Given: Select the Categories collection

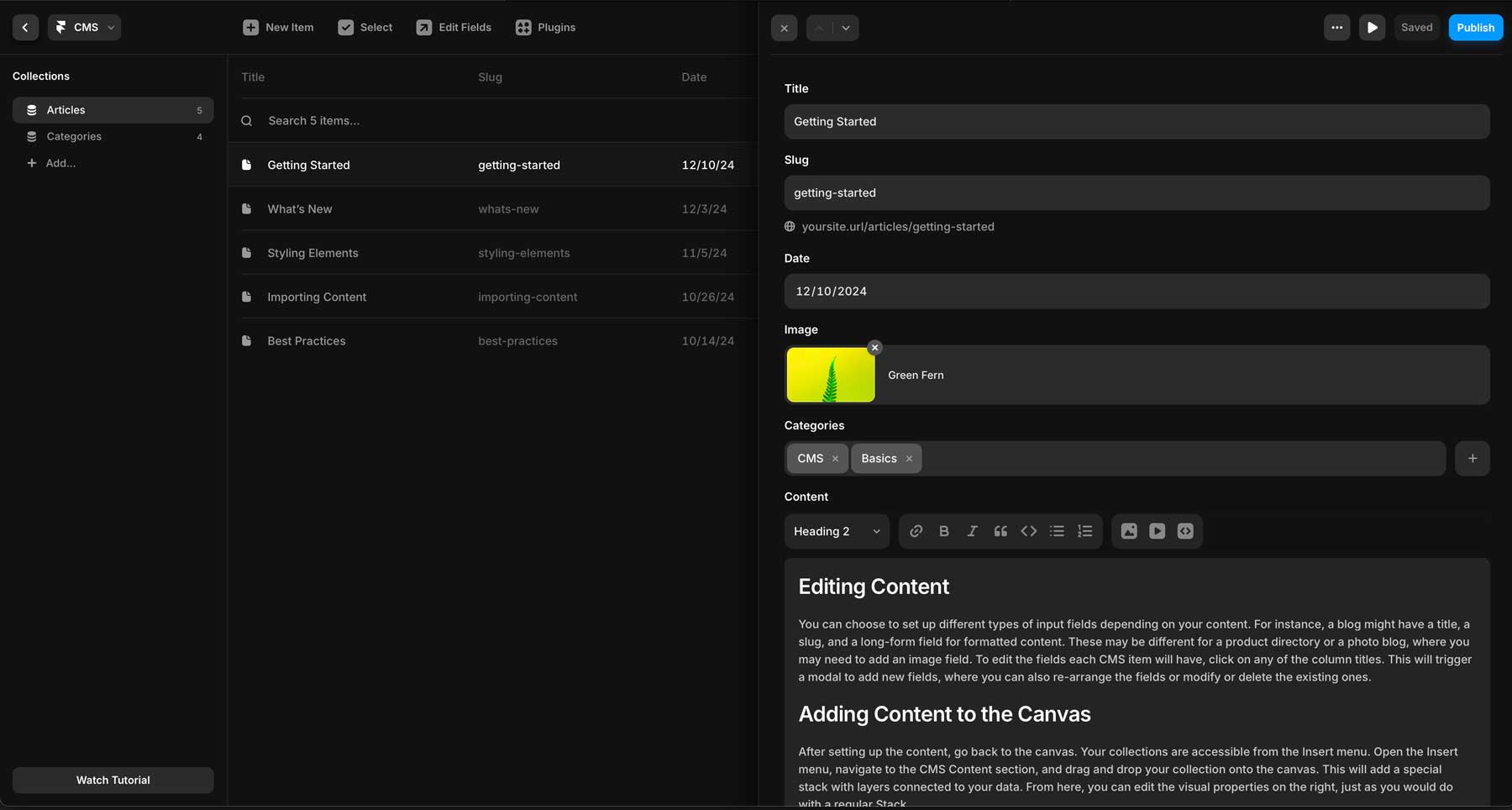Looking at the screenshot, I should (74, 136).
